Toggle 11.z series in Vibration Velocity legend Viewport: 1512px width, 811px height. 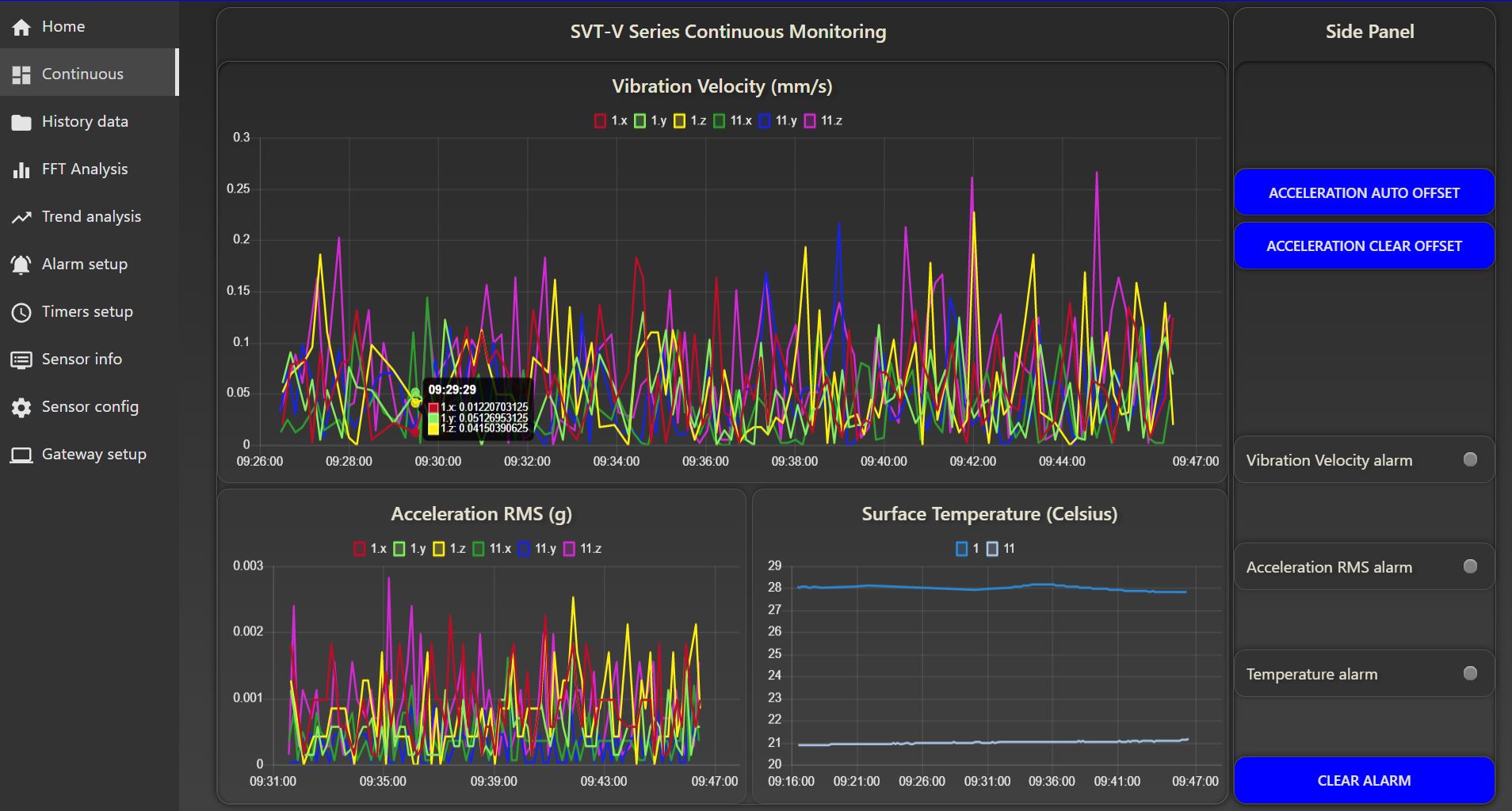823,120
